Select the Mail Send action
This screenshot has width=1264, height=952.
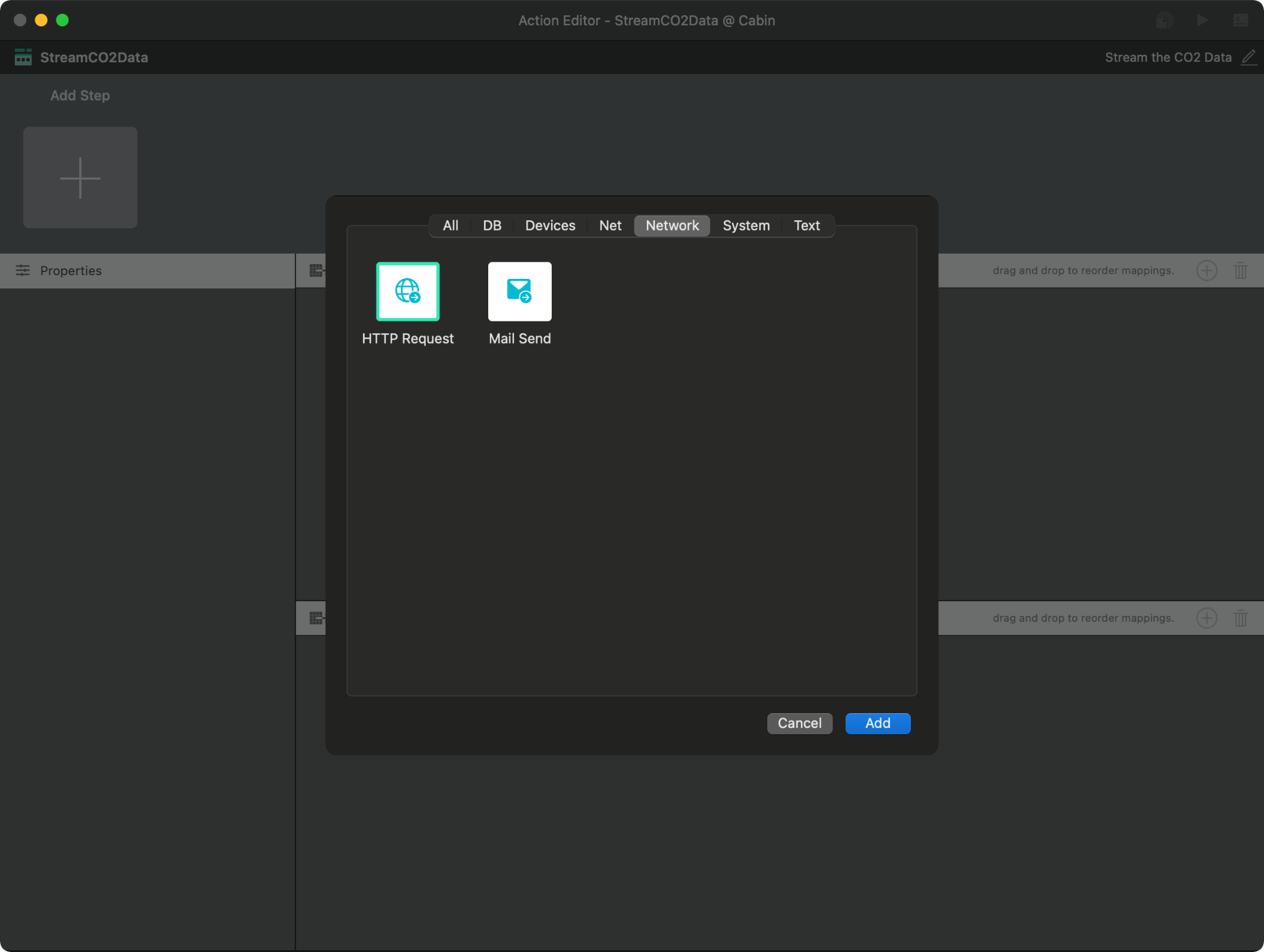point(519,291)
